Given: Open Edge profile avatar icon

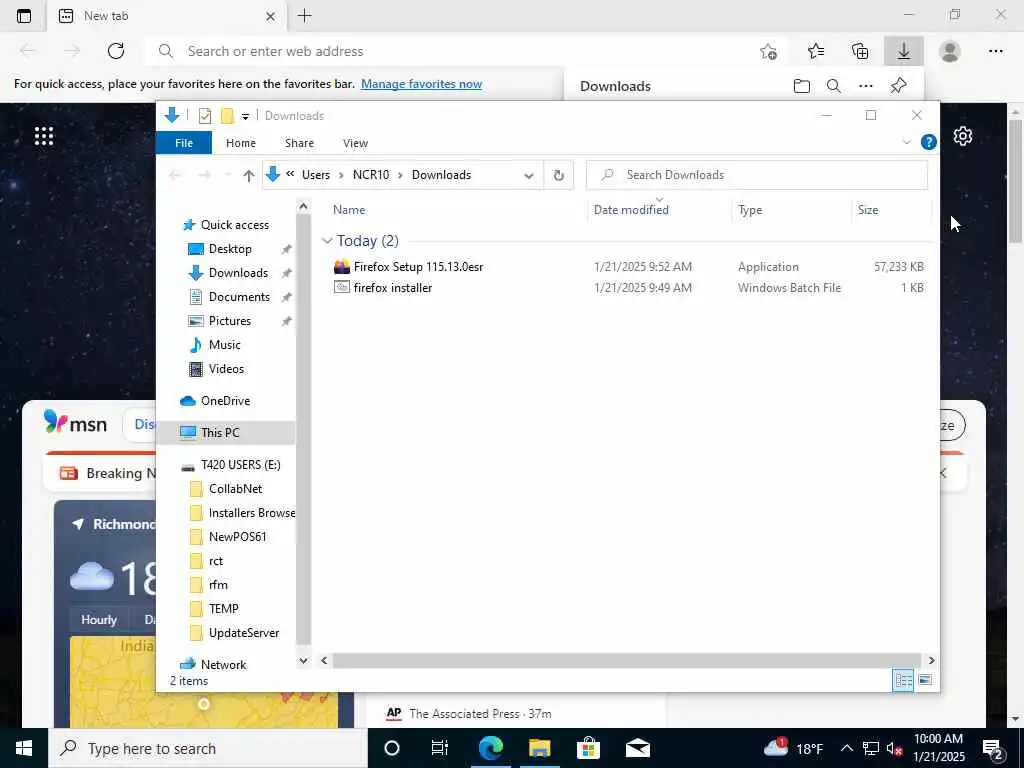Looking at the screenshot, I should (950, 51).
